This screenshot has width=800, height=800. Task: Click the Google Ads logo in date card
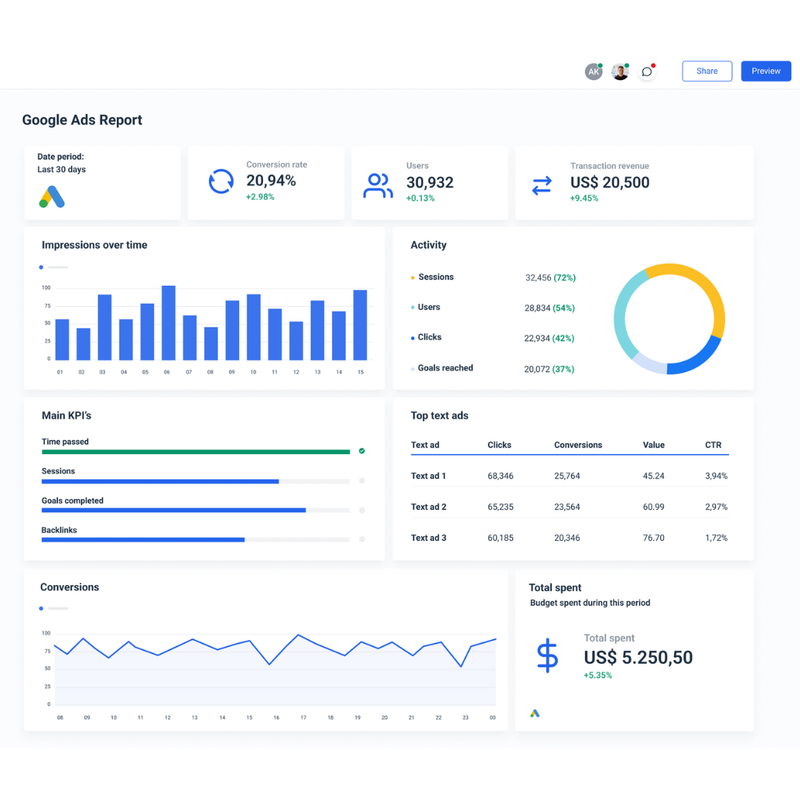(52, 196)
